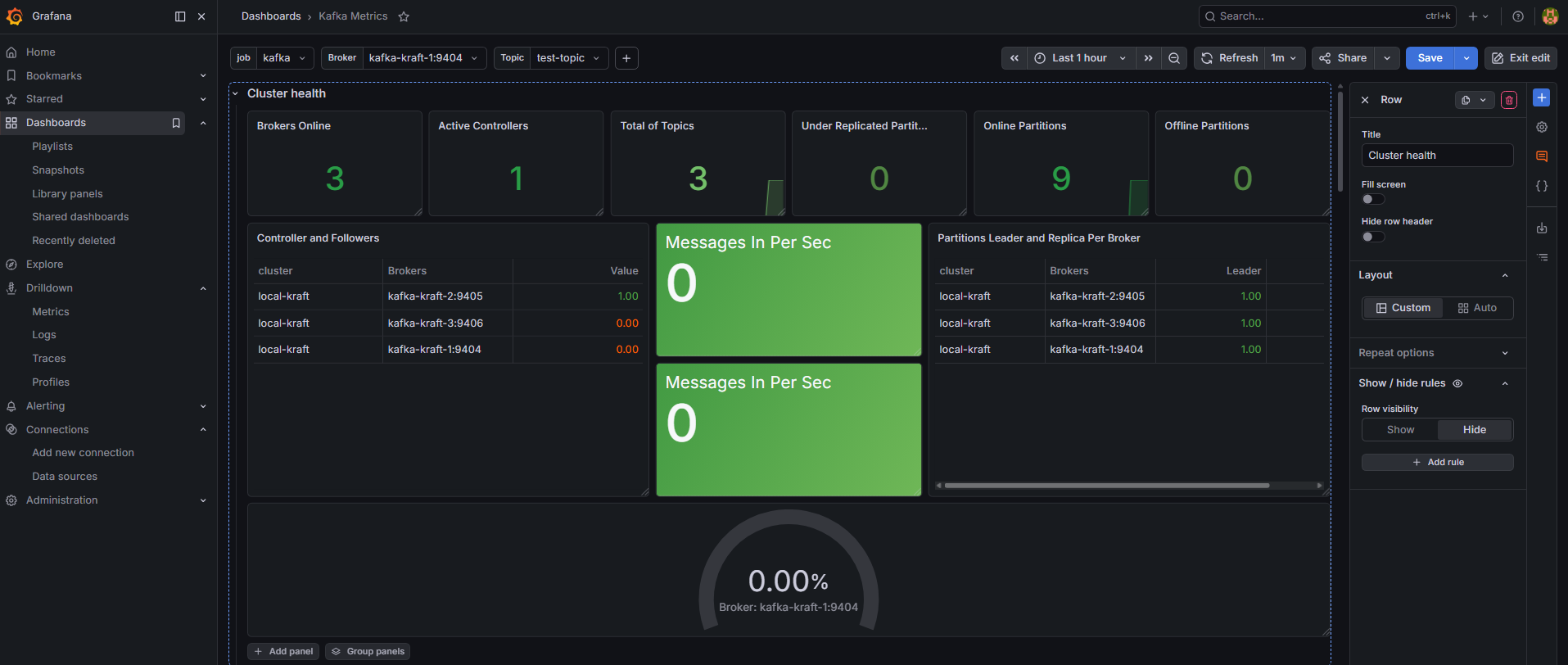The height and width of the screenshot is (665, 1568).
Task: Click the Partitions table horizontal scrollbar
Action: pyautogui.click(x=1106, y=486)
